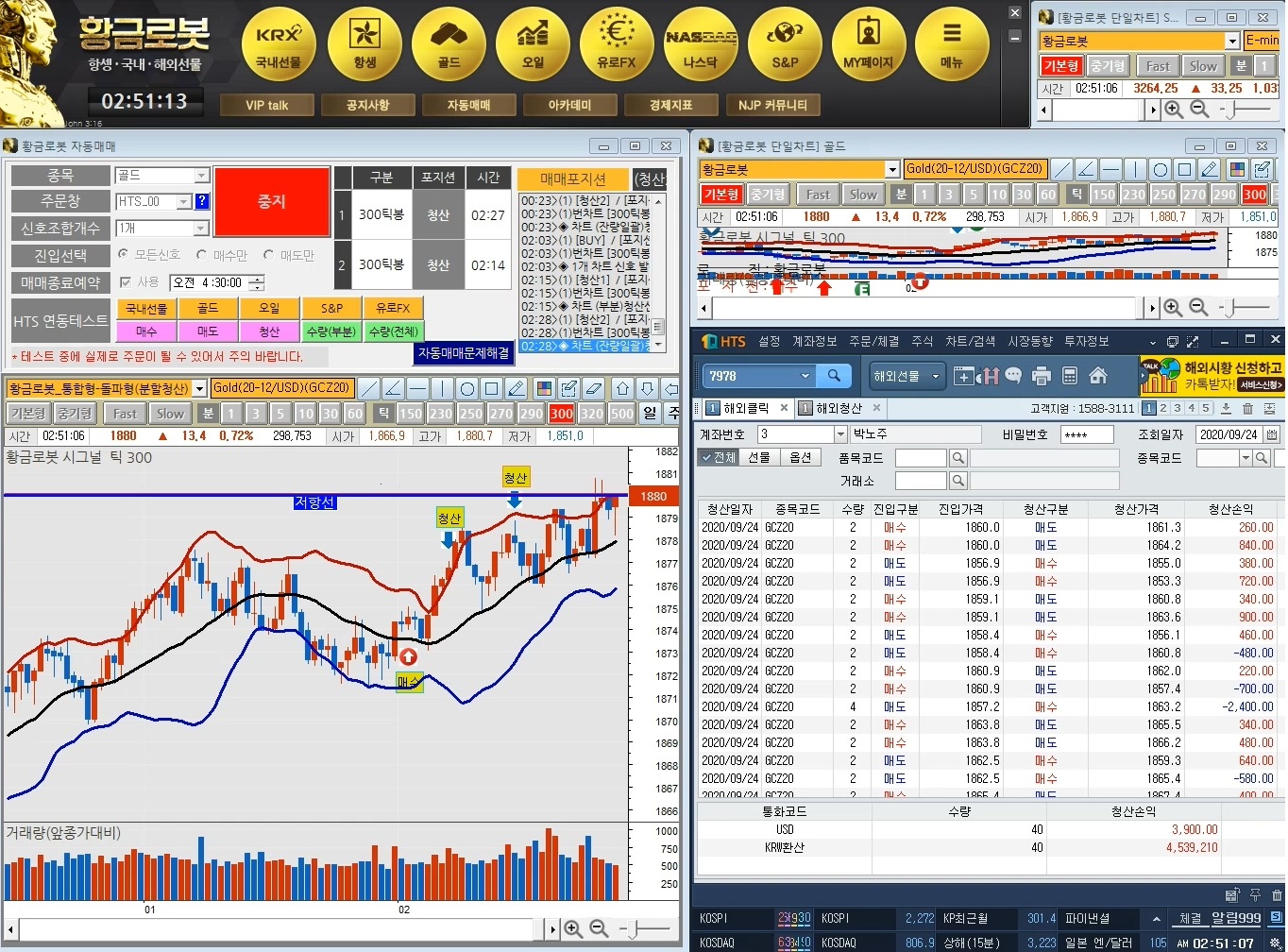The image size is (1288, 952).
Task: Open the MY페이지 gold circle icon
Action: (869, 44)
